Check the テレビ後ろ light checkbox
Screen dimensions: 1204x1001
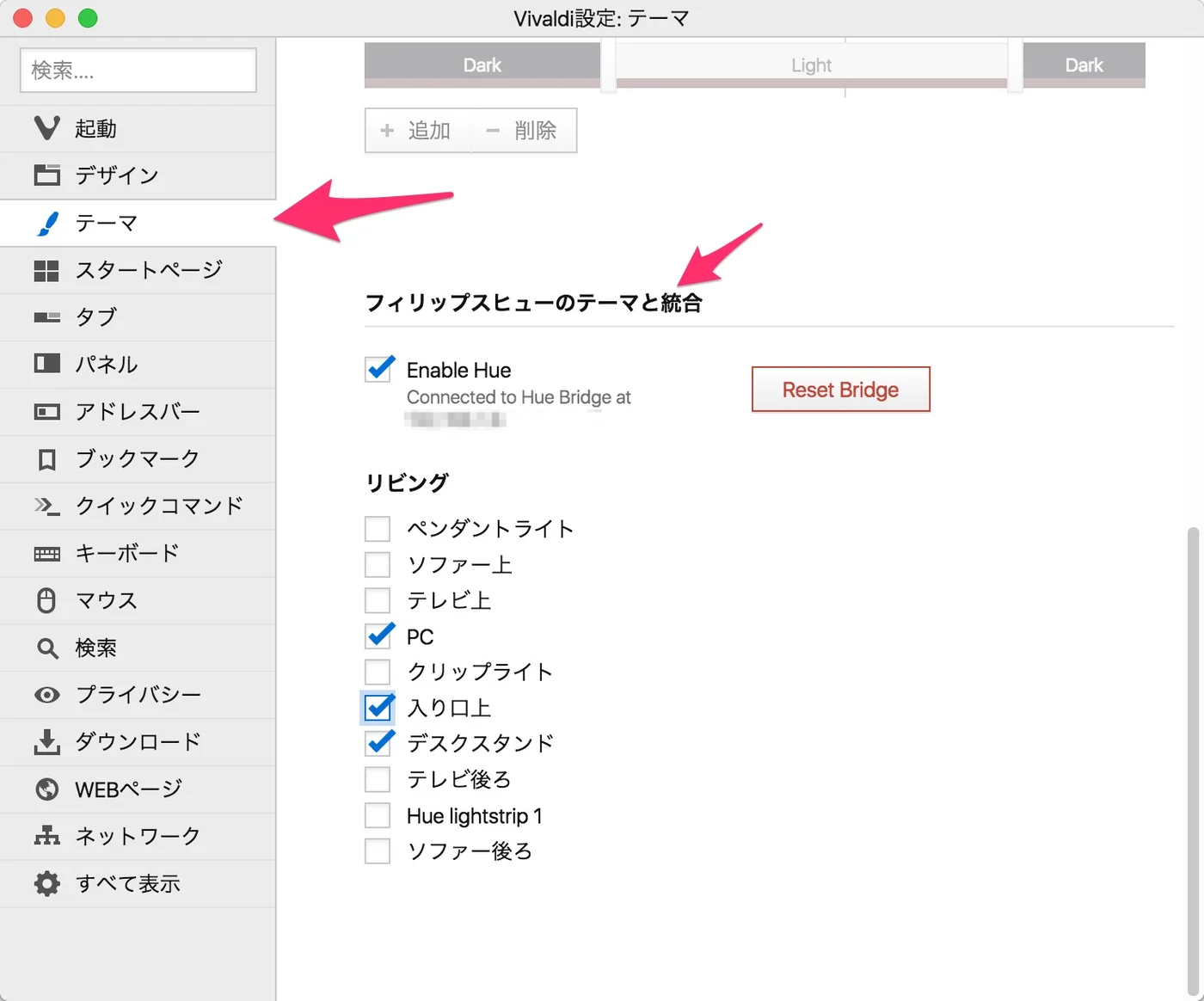coord(378,779)
